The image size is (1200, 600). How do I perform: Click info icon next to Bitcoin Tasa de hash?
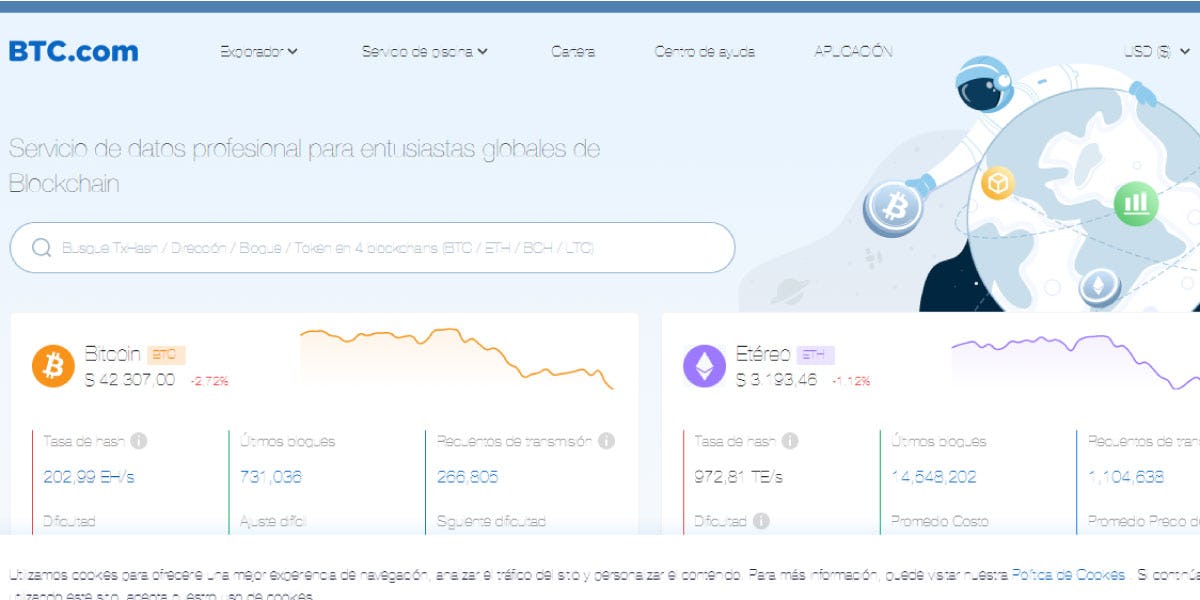139,441
